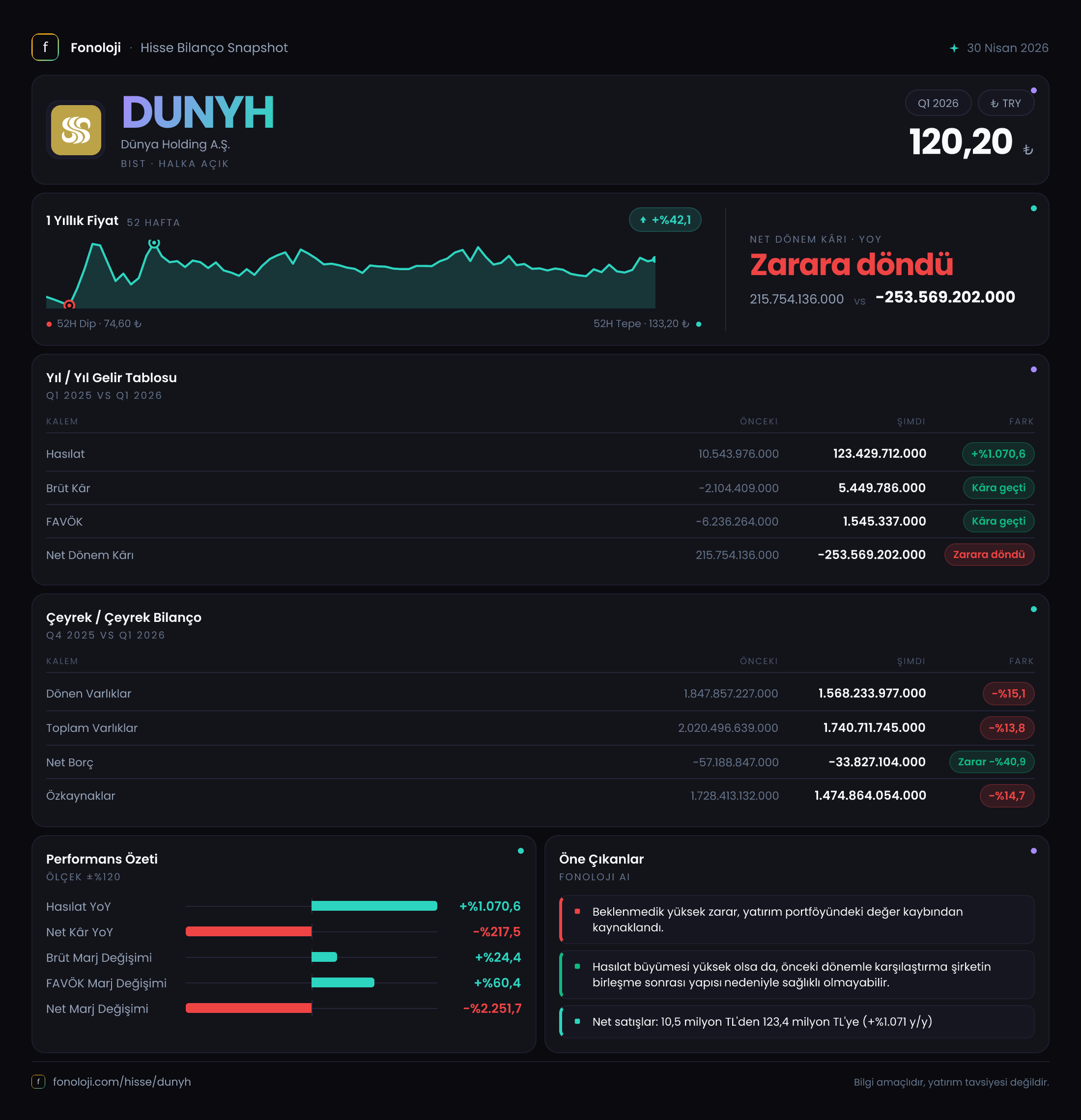Click the share price 120,20
Image resolution: width=1081 pixels, height=1120 pixels.
coord(961,141)
